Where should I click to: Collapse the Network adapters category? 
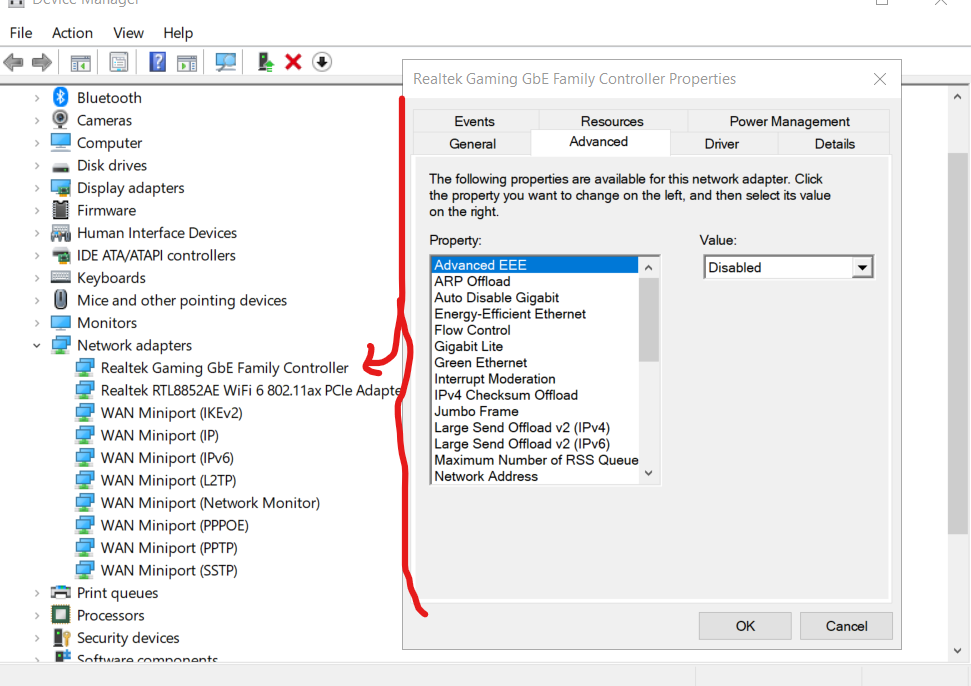click(x=37, y=345)
